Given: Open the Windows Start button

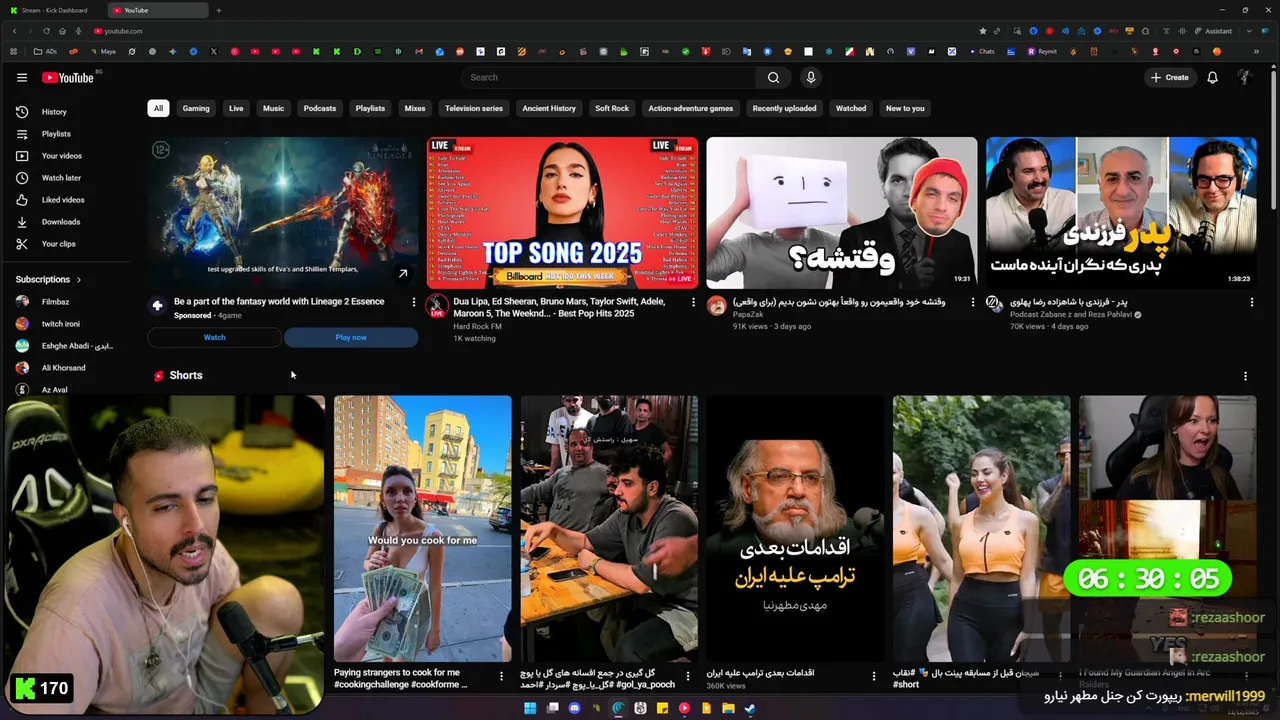Looking at the screenshot, I should coord(530,708).
